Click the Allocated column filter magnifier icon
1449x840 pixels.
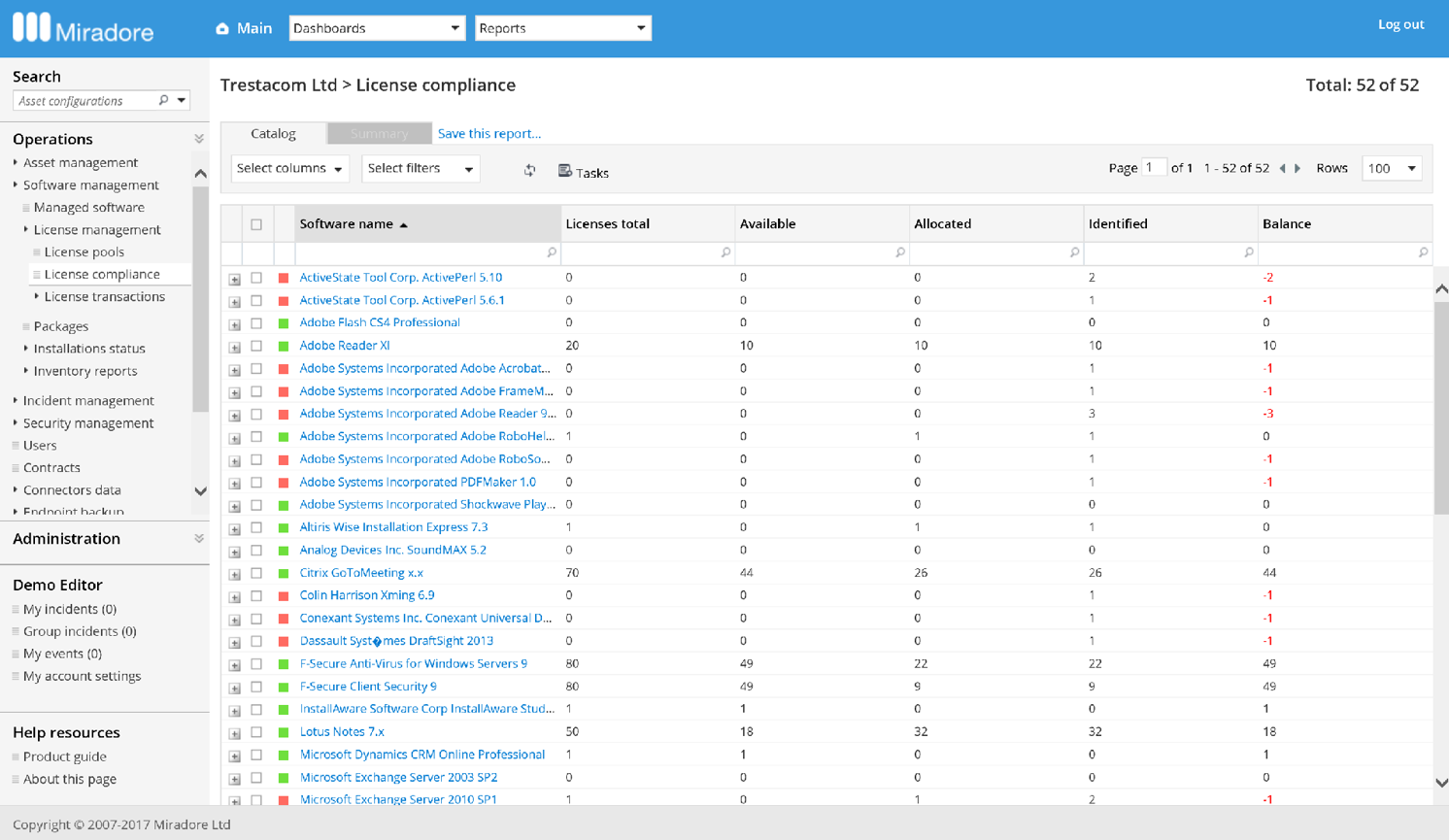[1074, 252]
